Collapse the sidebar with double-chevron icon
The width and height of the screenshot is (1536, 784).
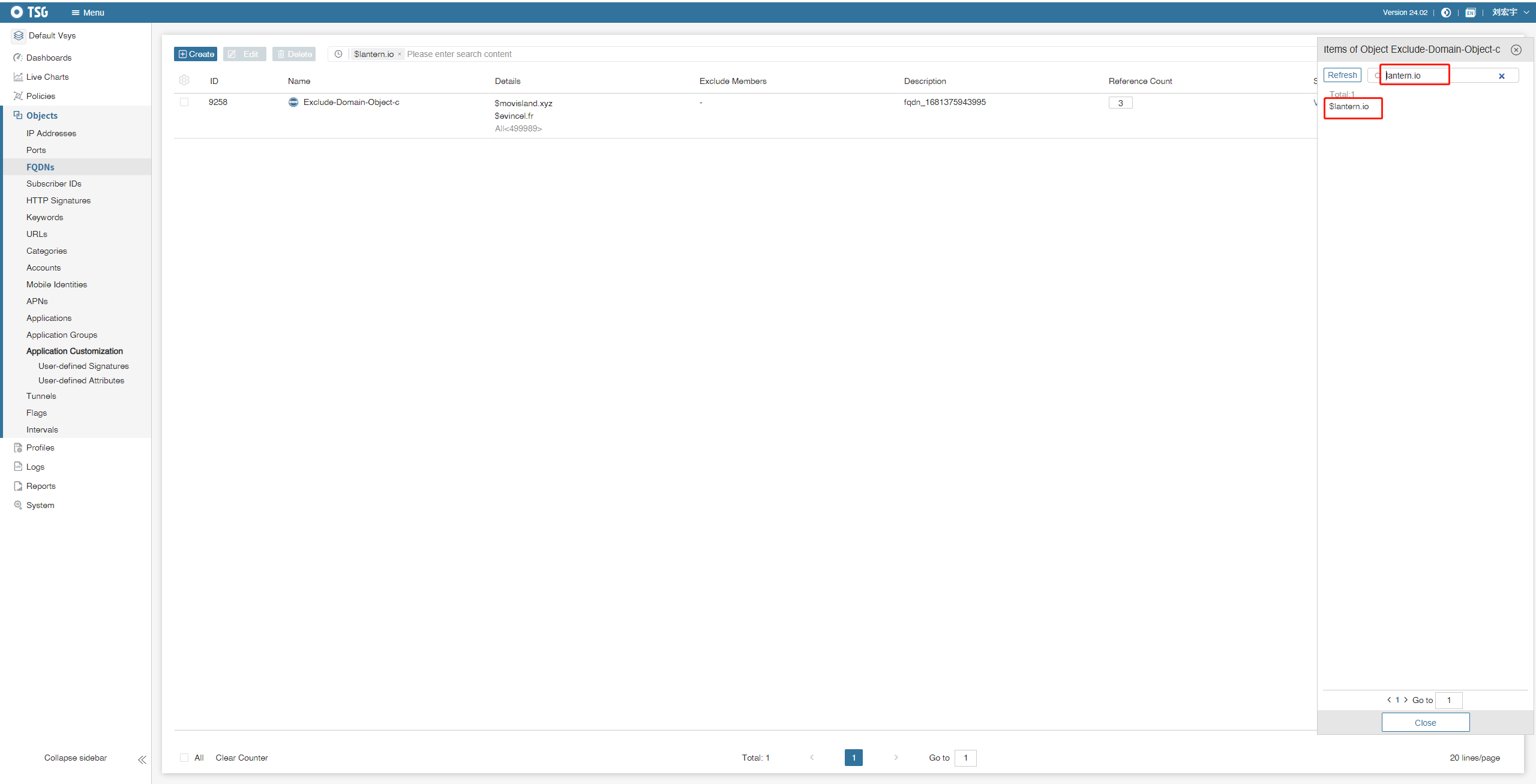(x=142, y=759)
